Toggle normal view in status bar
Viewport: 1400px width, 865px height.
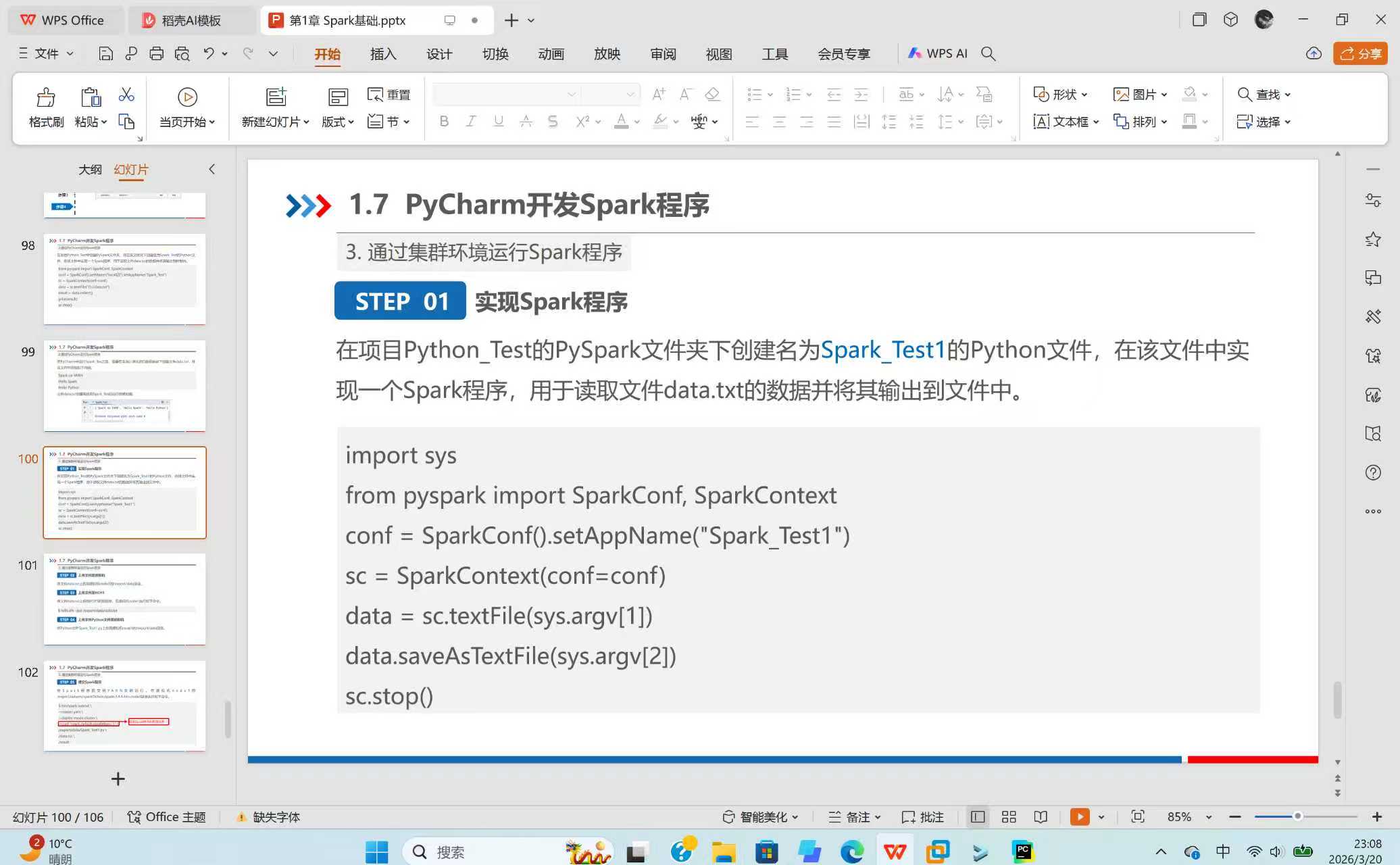(977, 817)
